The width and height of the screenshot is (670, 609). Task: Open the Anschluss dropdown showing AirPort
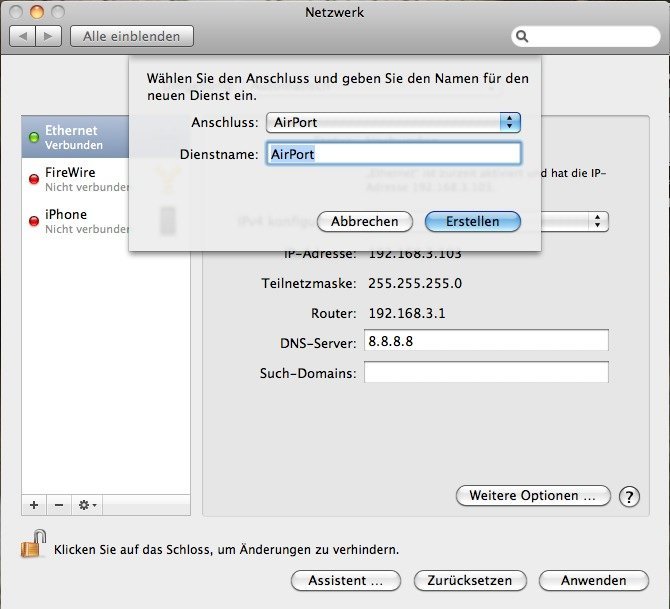pyautogui.click(x=393, y=123)
